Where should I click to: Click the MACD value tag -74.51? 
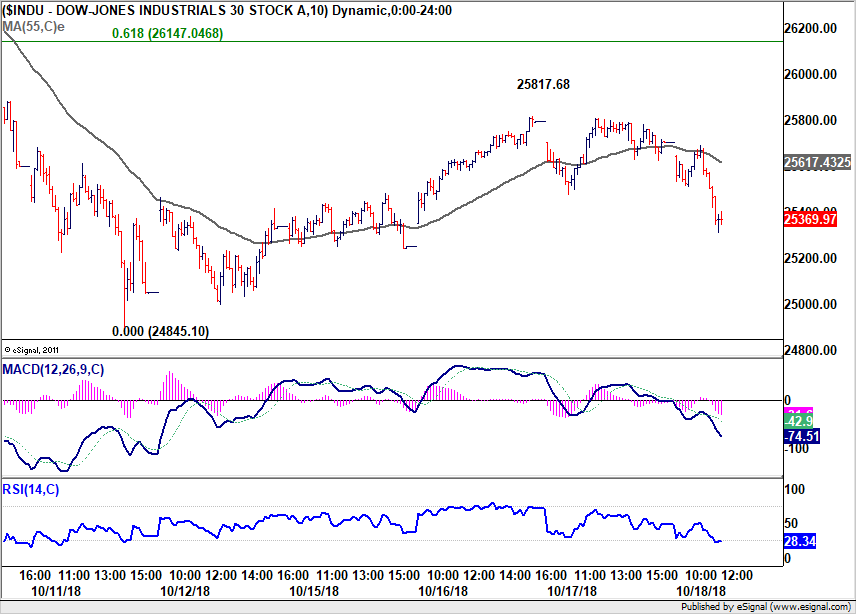point(802,436)
